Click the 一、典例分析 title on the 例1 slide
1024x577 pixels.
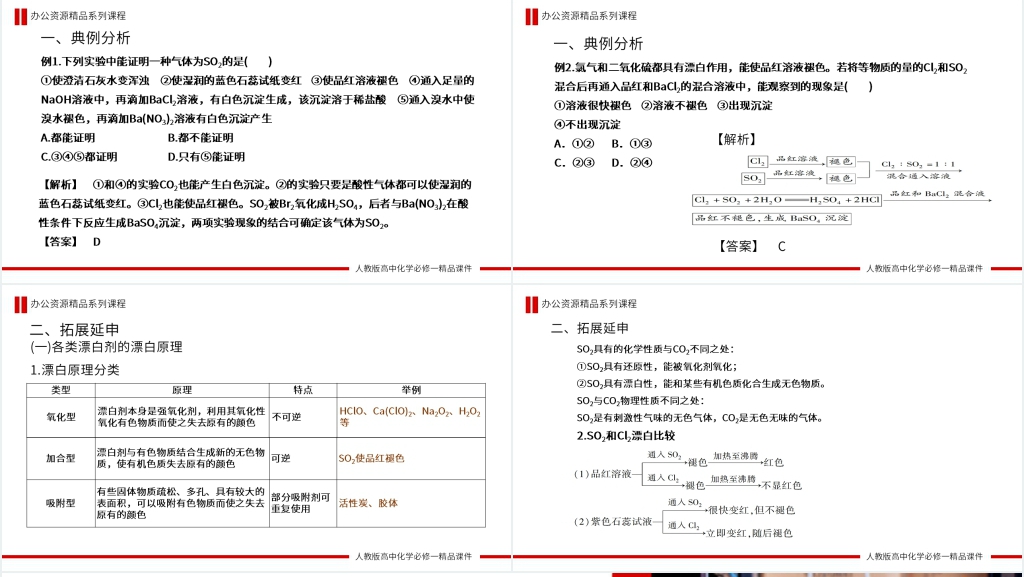(86, 38)
